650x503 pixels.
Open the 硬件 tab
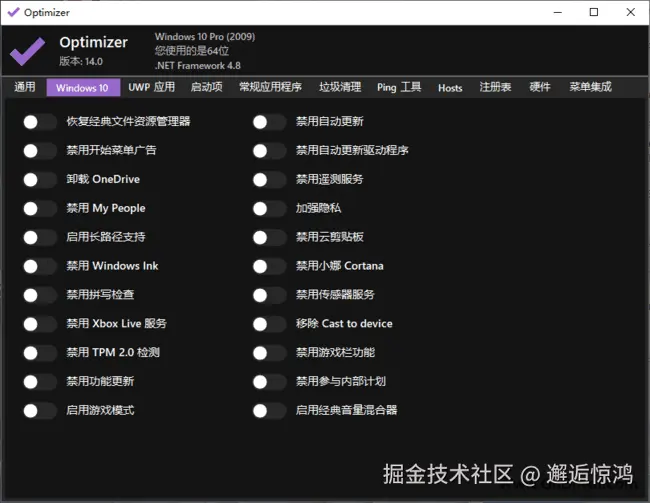click(540, 87)
